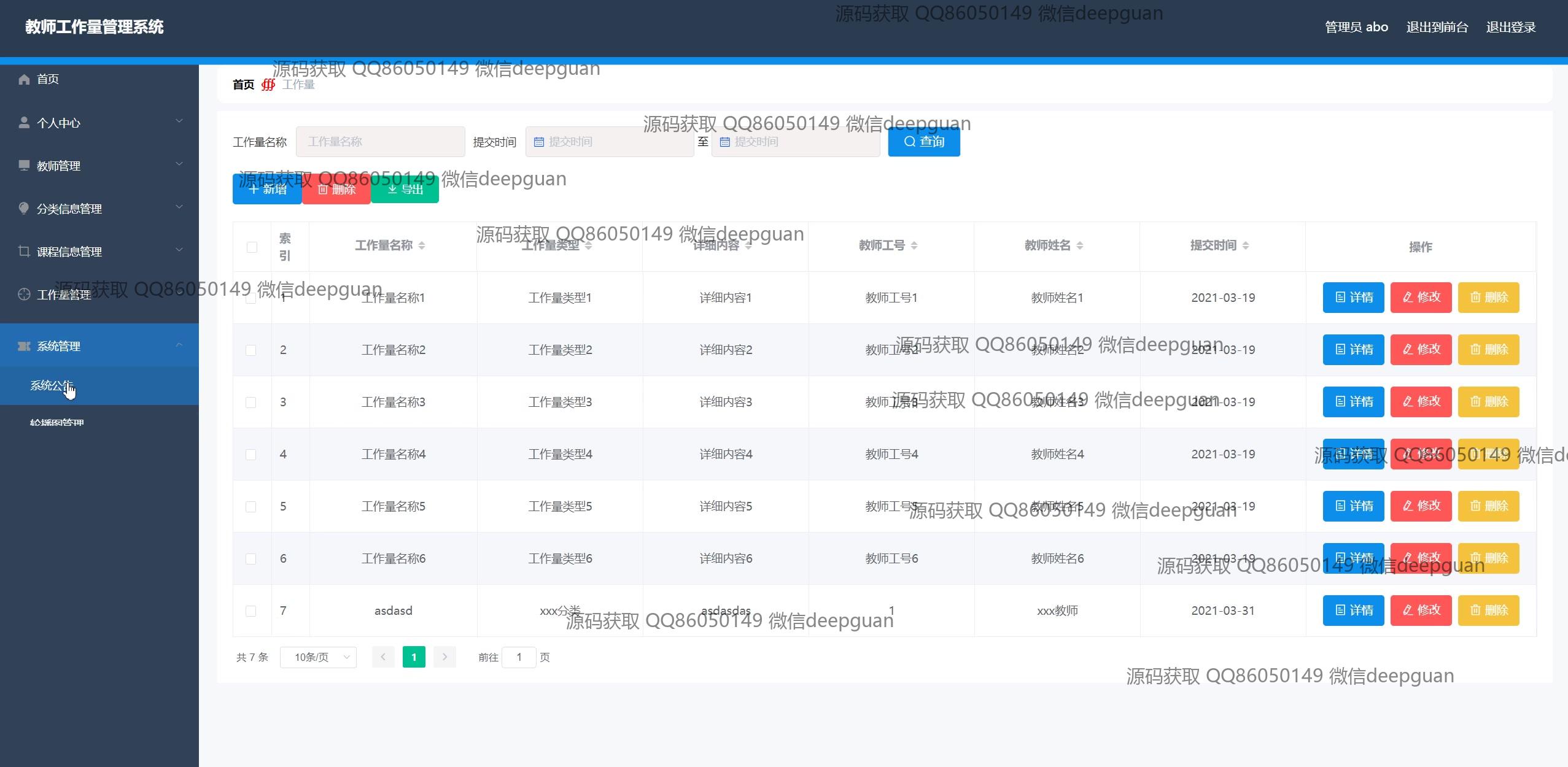Image resolution: width=1568 pixels, height=767 pixels.
Task: Click the monitor icon beside 教师管理
Action: click(24, 166)
